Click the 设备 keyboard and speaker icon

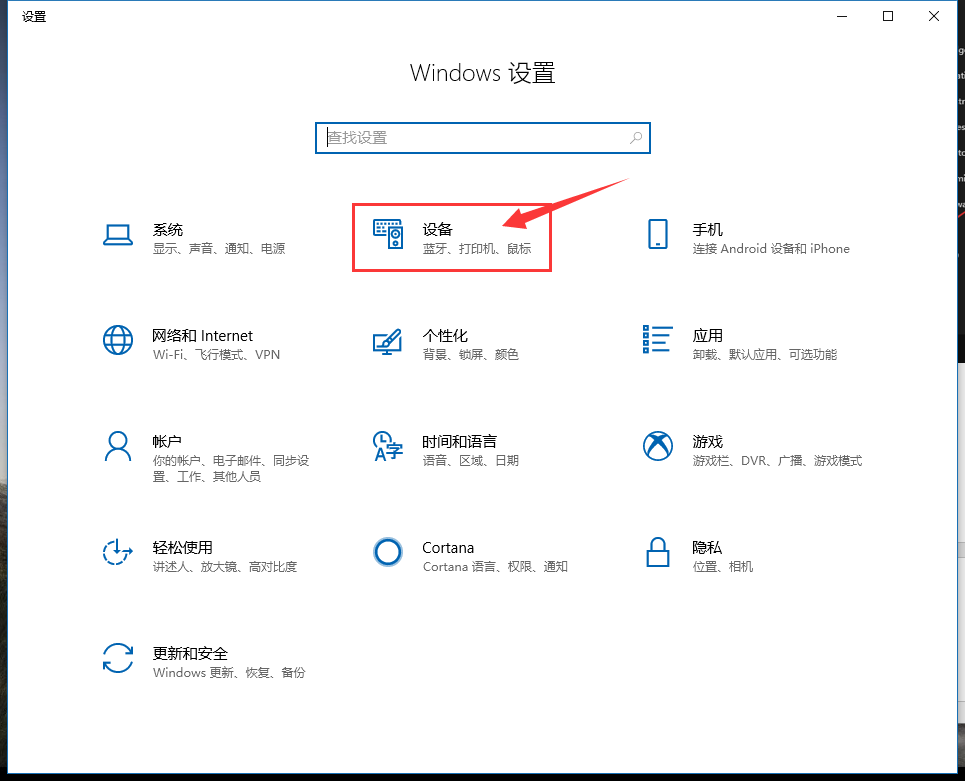(388, 234)
